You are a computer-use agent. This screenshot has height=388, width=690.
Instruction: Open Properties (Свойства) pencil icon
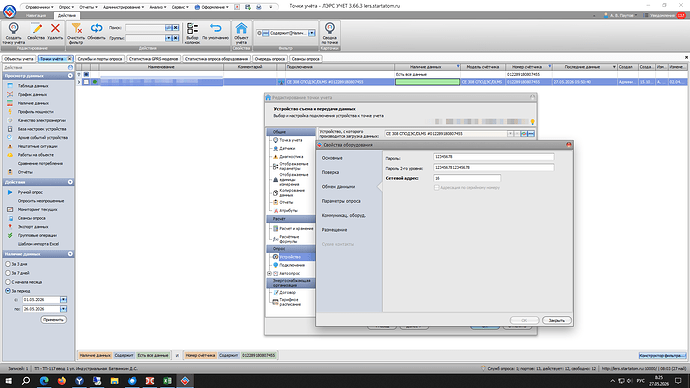click(x=36, y=29)
